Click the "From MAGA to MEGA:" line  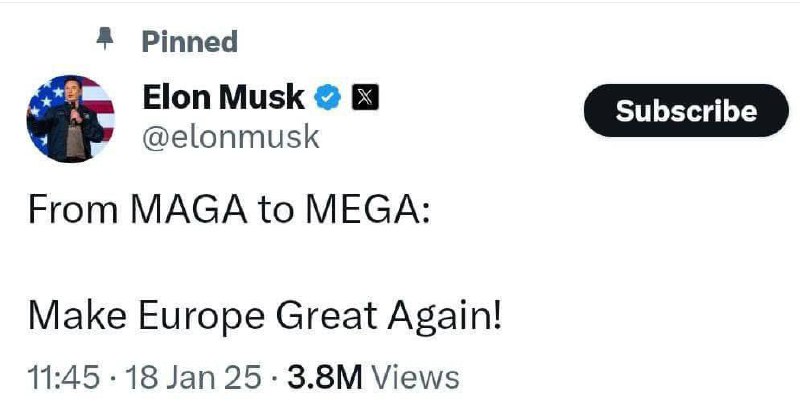[229, 210]
